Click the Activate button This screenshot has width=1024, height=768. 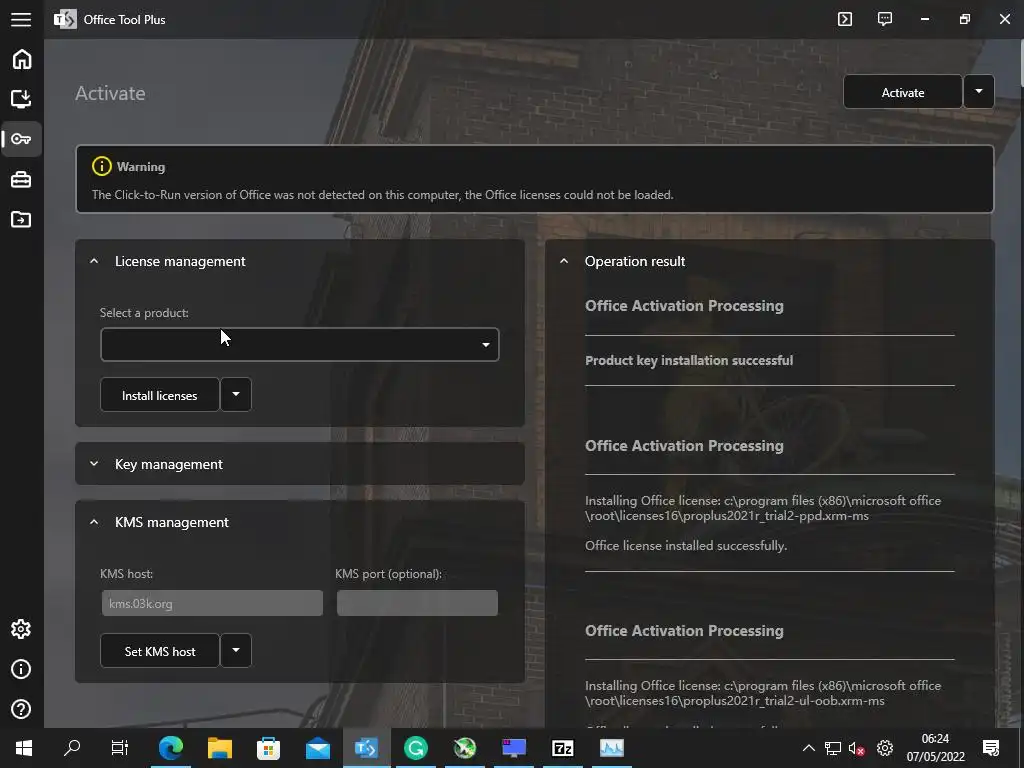click(x=903, y=92)
